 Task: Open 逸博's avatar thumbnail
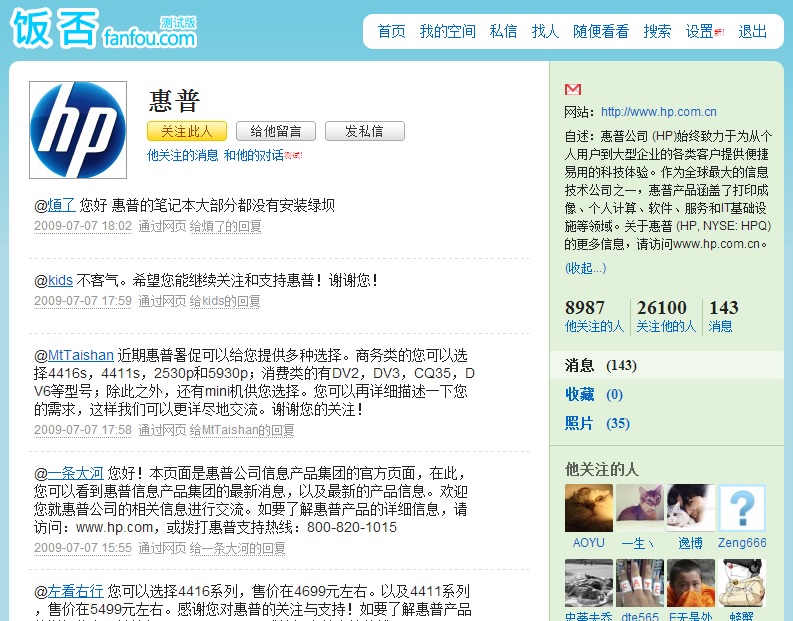click(x=691, y=508)
